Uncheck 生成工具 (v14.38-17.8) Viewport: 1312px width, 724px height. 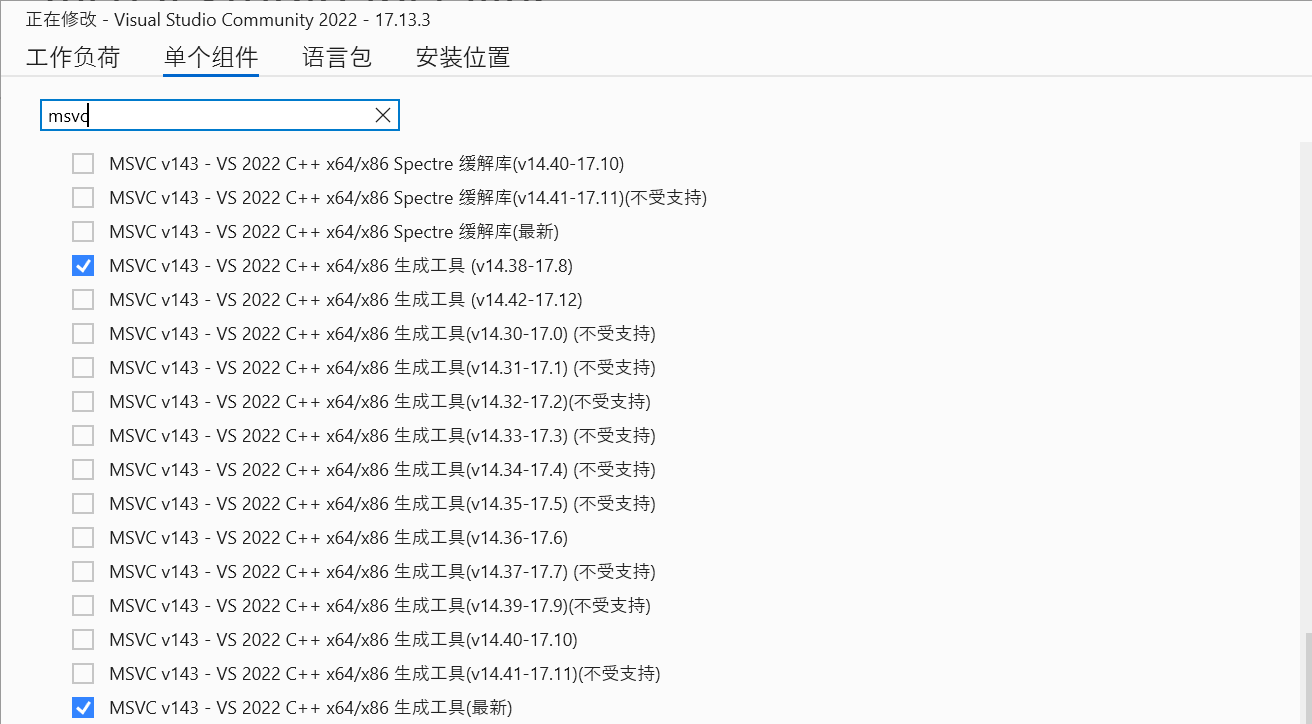83,265
